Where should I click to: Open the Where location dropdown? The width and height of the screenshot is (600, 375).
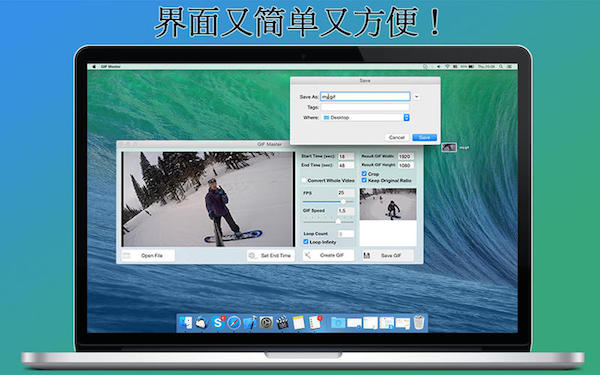click(365, 117)
